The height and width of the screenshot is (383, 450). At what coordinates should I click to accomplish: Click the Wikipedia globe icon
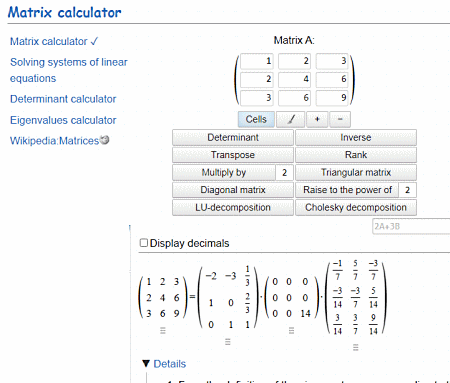(x=105, y=140)
